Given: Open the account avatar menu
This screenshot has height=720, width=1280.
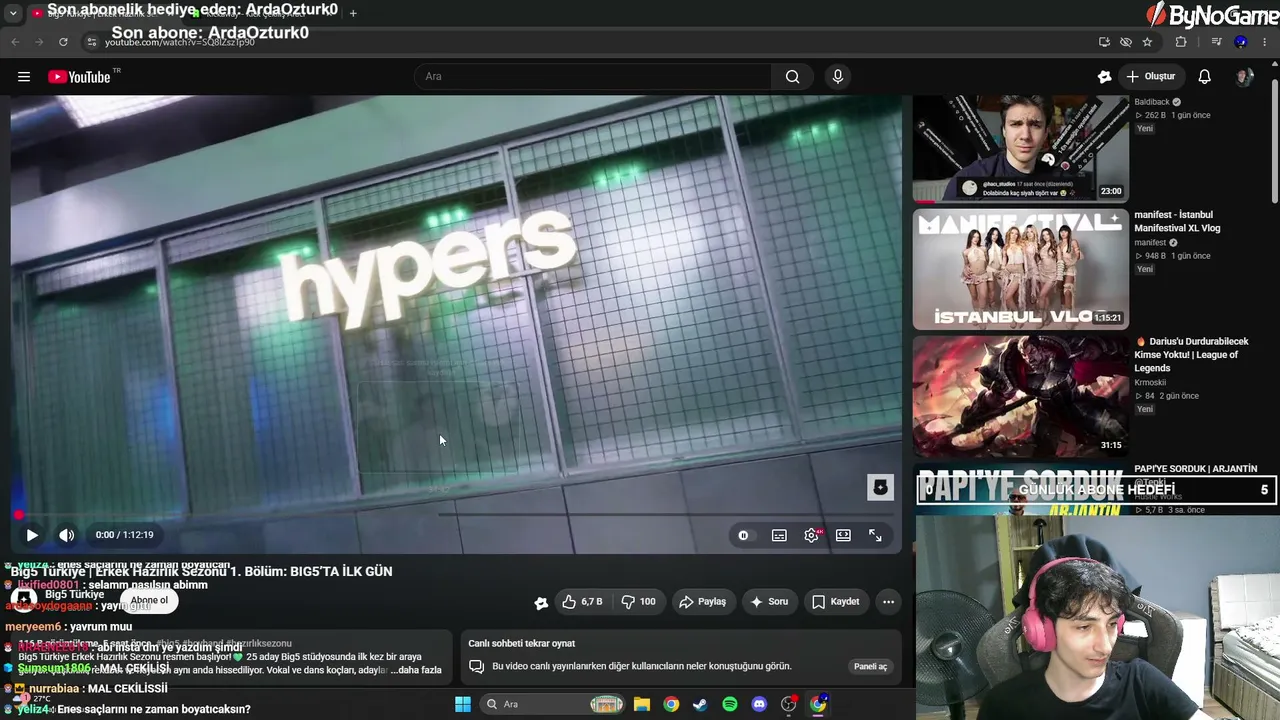Looking at the screenshot, I should pos(1245,77).
